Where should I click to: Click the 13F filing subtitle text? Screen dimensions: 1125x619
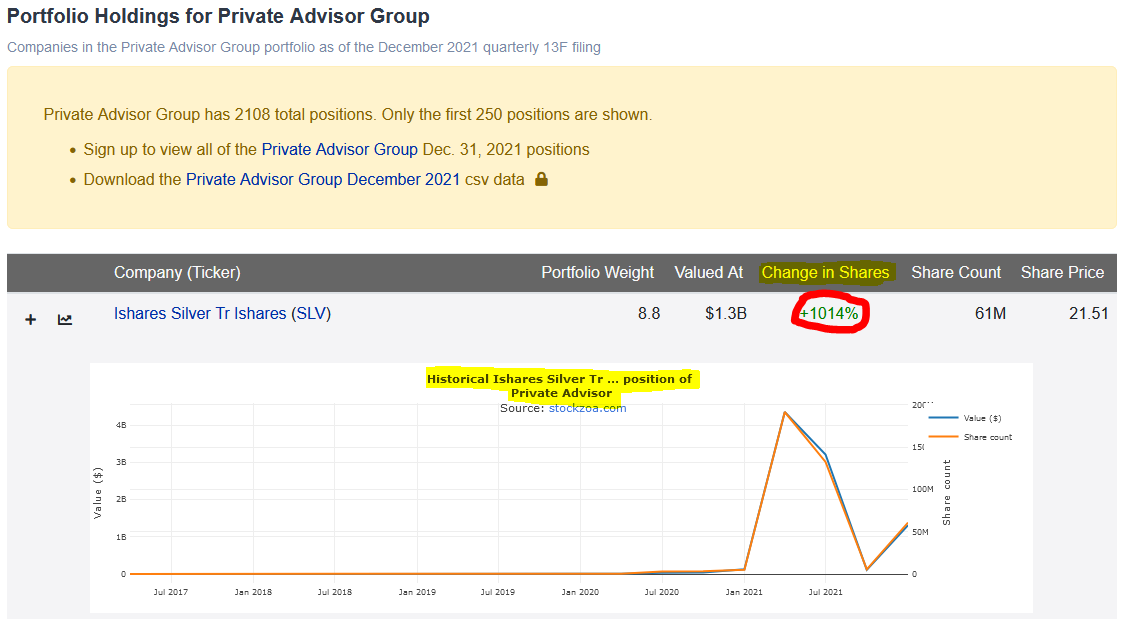(x=304, y=47)
